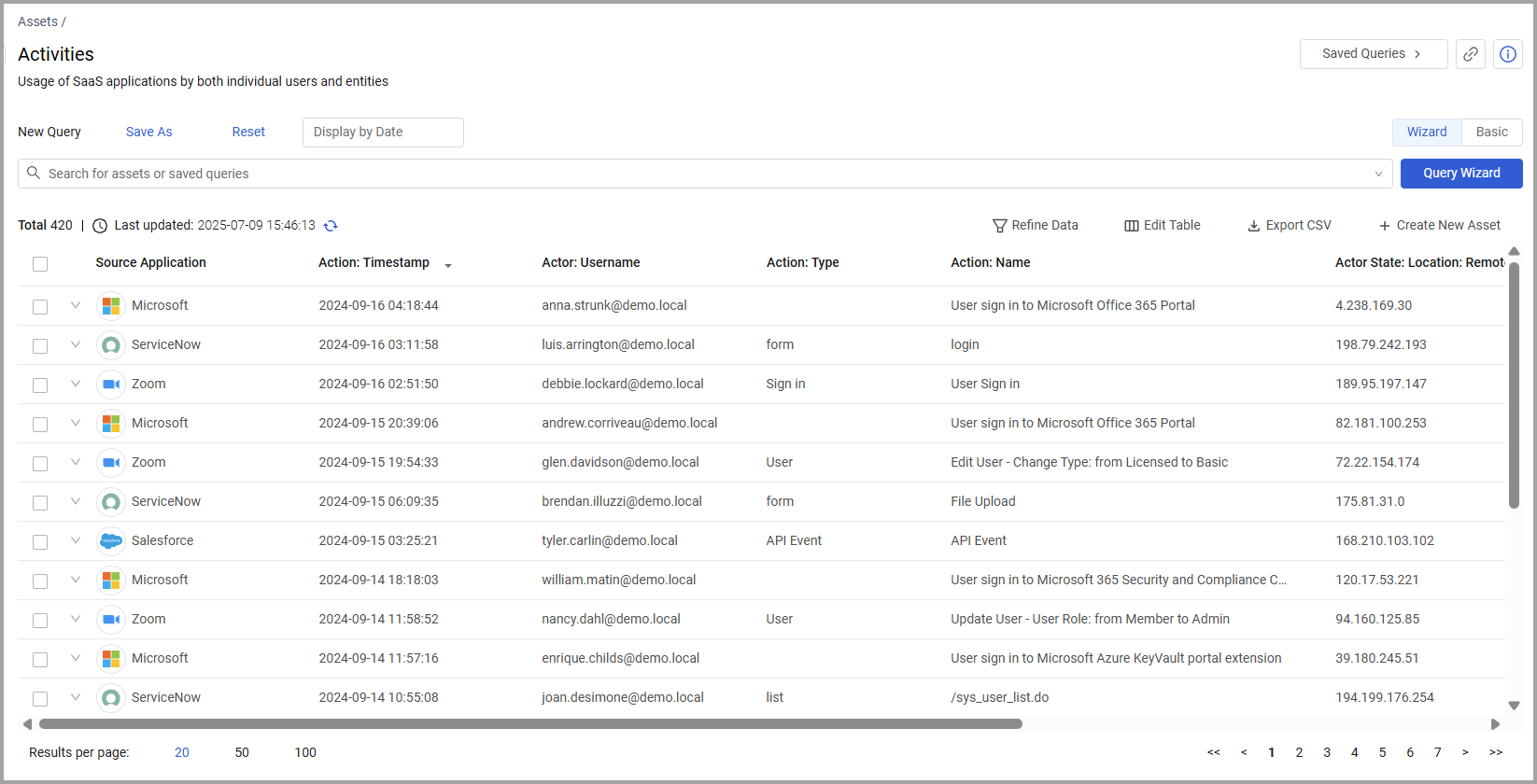The image size is (1537, 784).
Task: Click the clock icon near Last updated
Action: [100, 226]
